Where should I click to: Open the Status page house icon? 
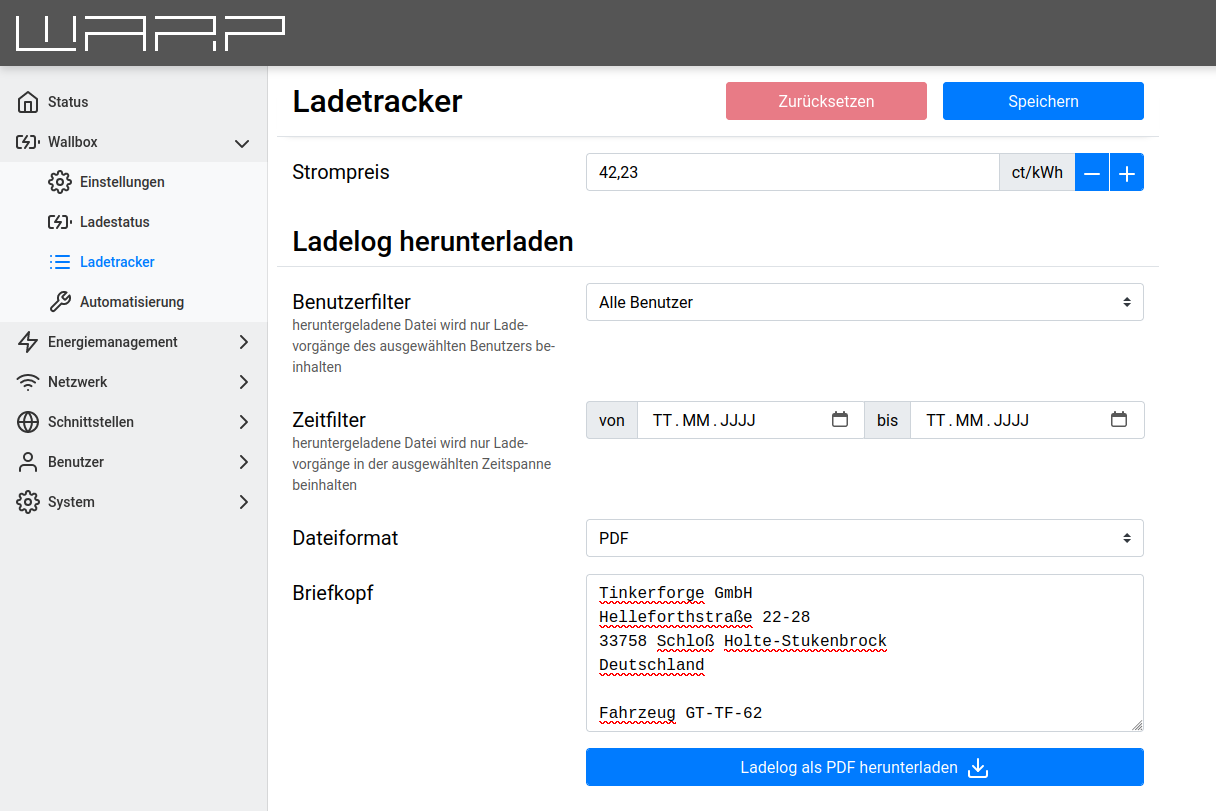(x=28, y=102)
